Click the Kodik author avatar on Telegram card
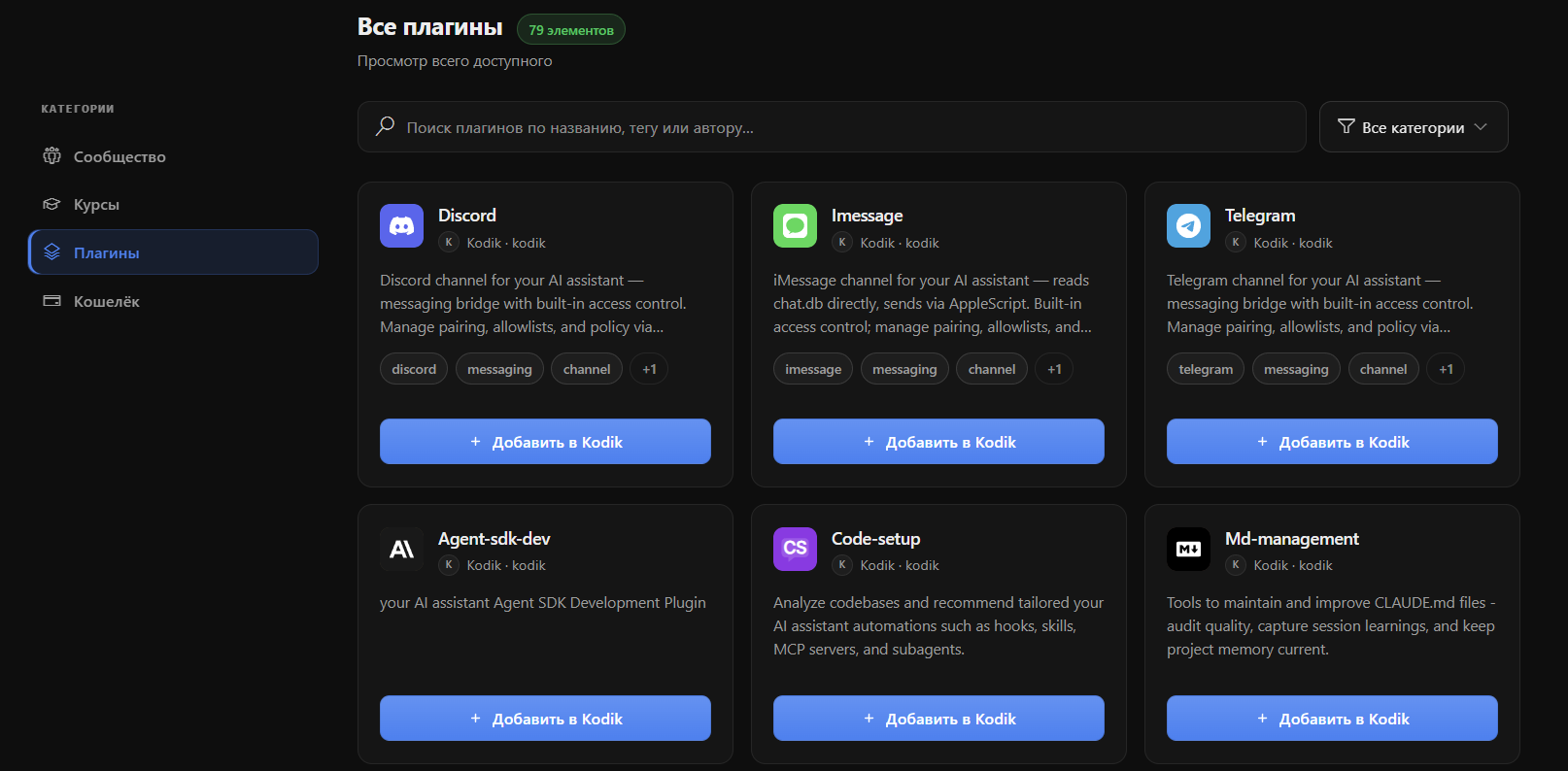This screenshot has height=771, width=1568. coord(1236,243)
